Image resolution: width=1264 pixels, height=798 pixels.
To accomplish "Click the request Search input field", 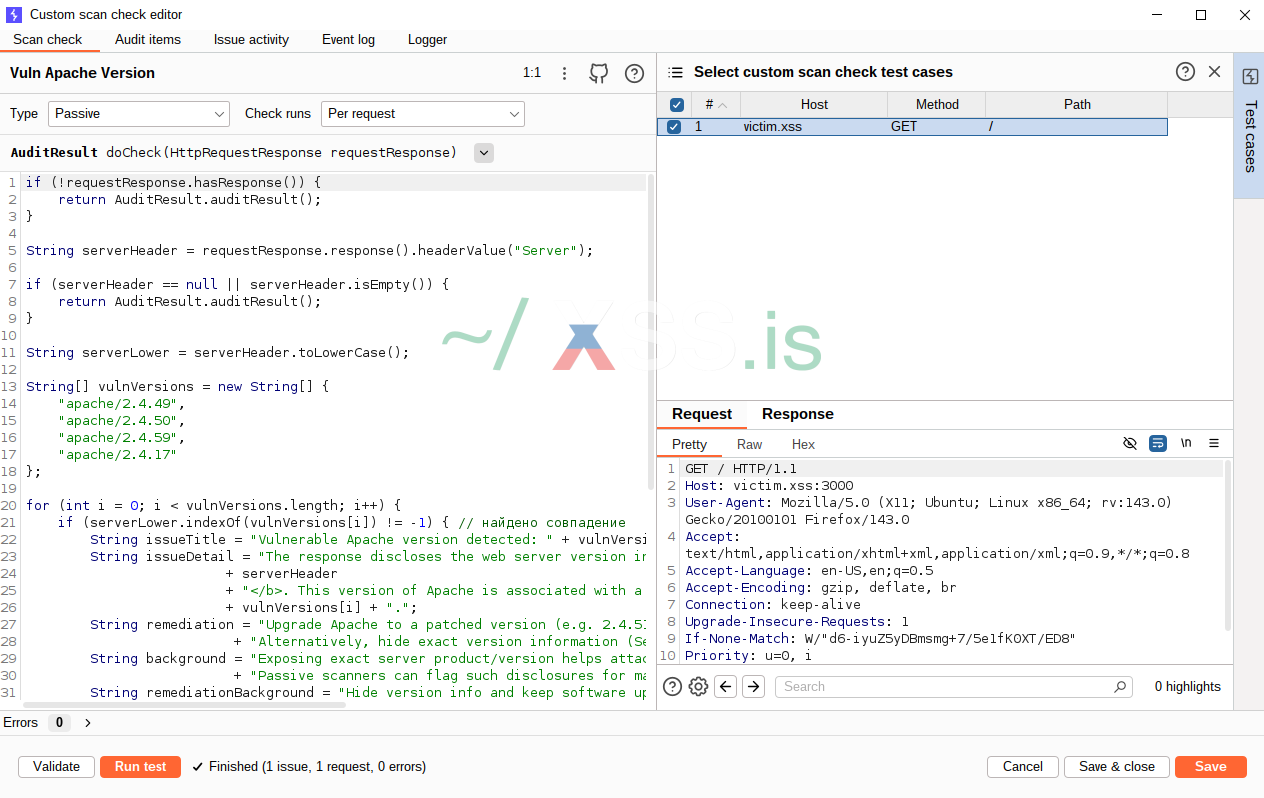I will click(x=945, y=687).
